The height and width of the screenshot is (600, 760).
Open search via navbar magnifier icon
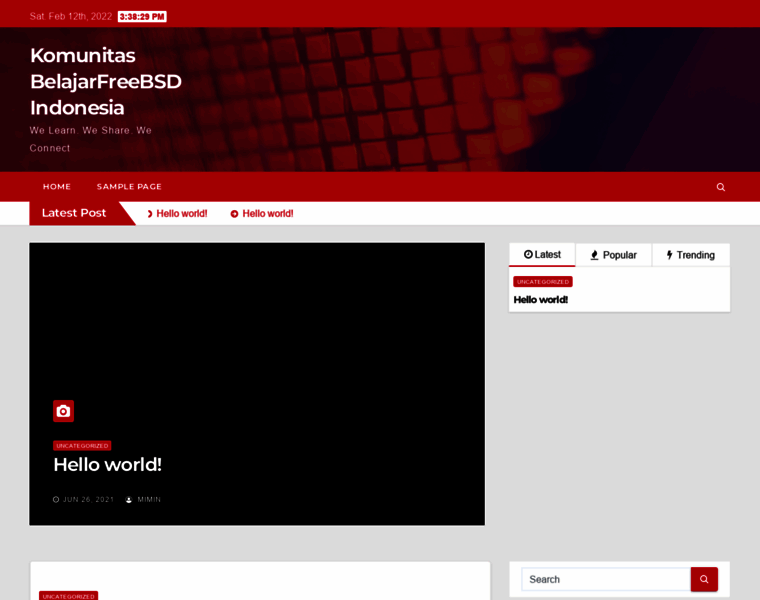(721, 187)
